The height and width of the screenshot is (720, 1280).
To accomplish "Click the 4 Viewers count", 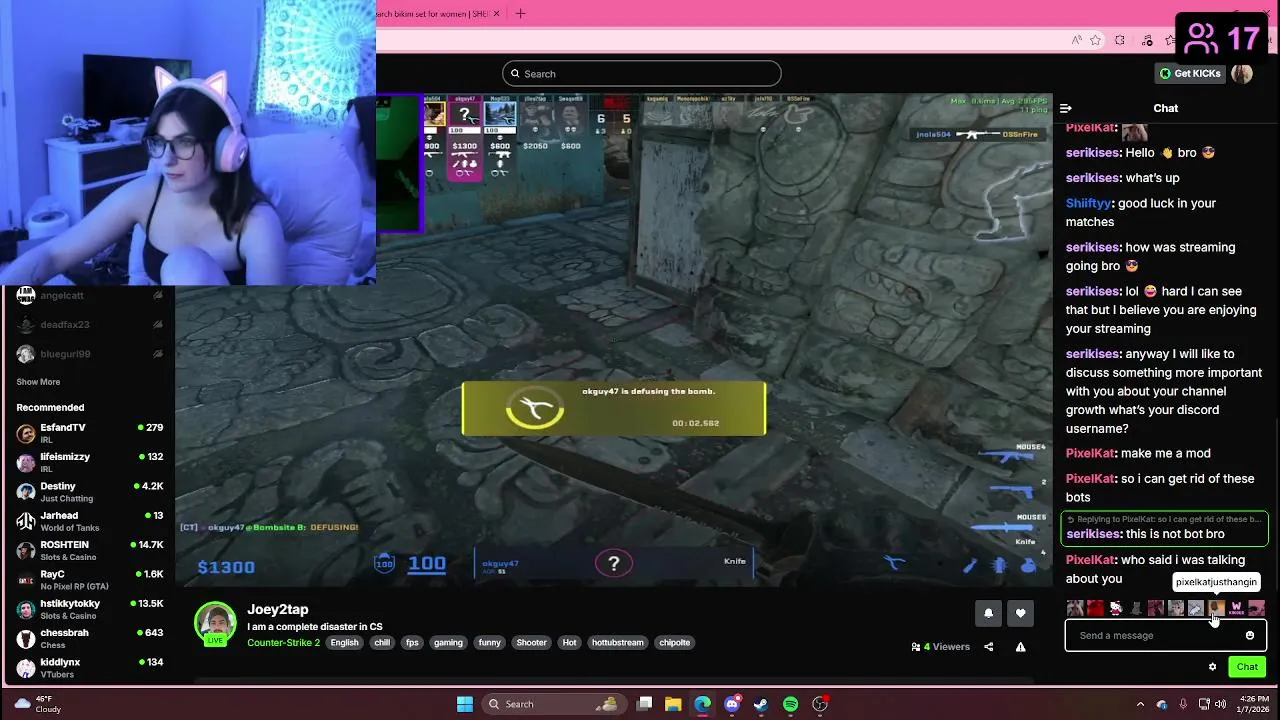I will (941, 647).
